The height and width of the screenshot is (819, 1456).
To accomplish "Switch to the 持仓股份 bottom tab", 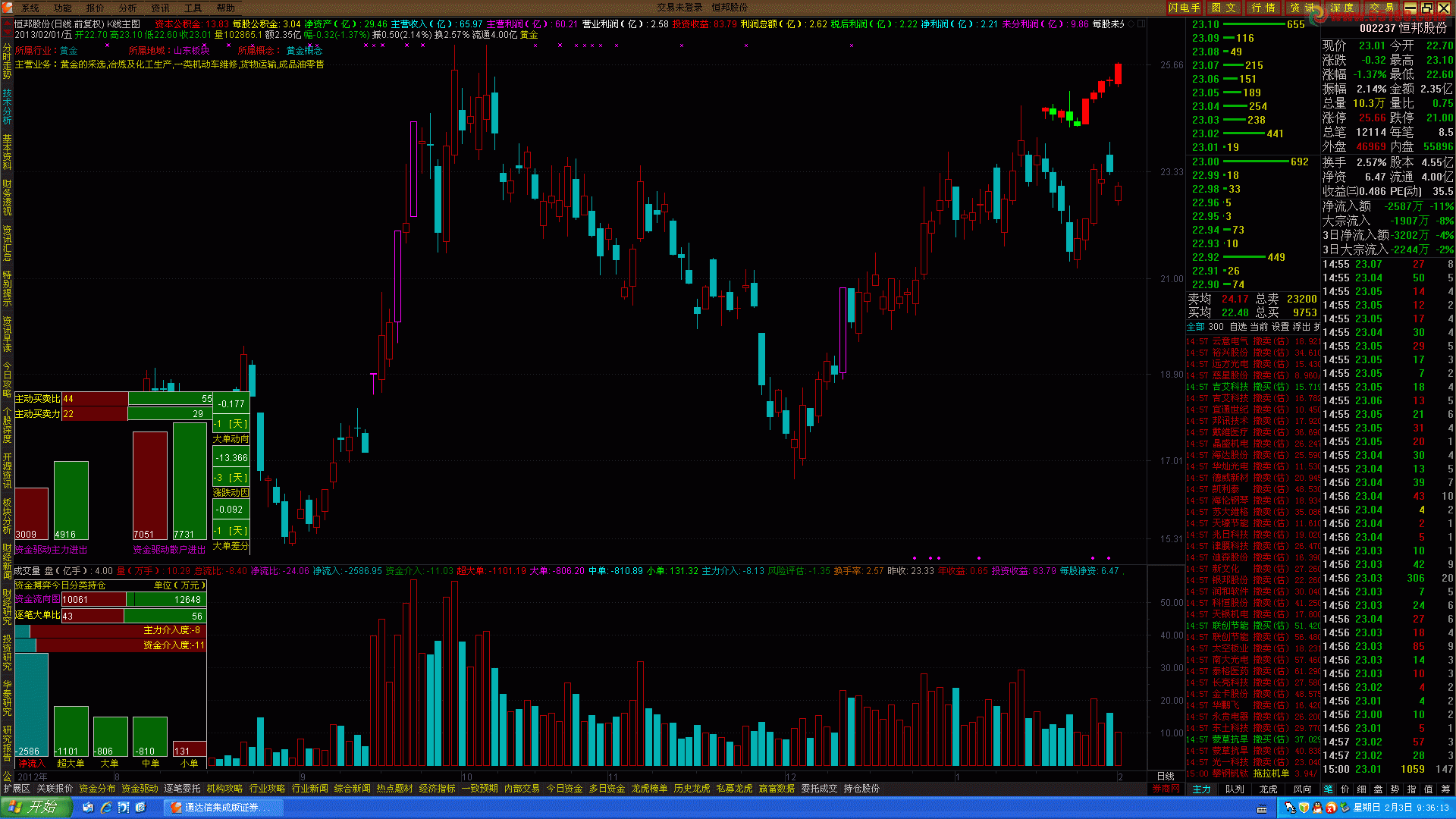I will (861, 789).
